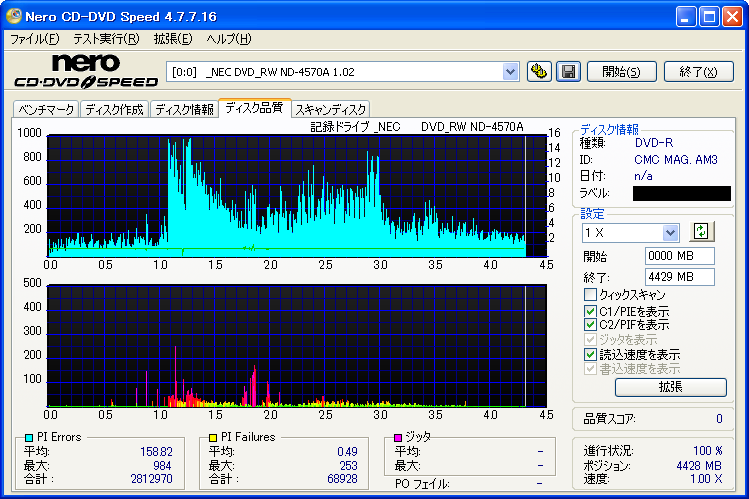
Task: Click the 開始 field showing 0000 MB
Action: point(679,256)
